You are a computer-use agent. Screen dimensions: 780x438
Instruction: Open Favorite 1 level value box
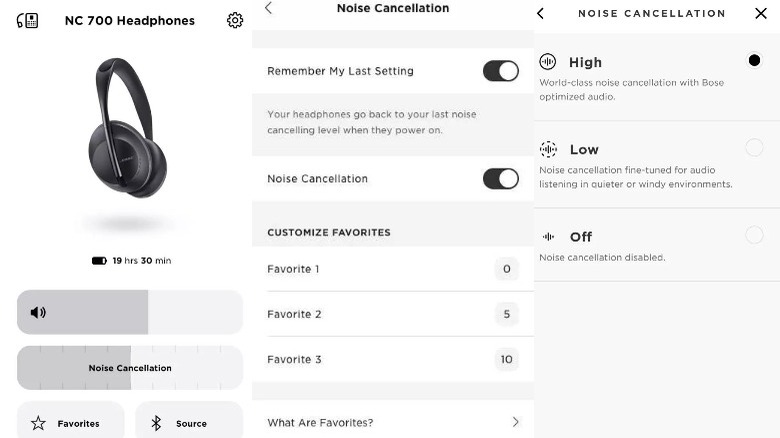click(x=506, y=269)
